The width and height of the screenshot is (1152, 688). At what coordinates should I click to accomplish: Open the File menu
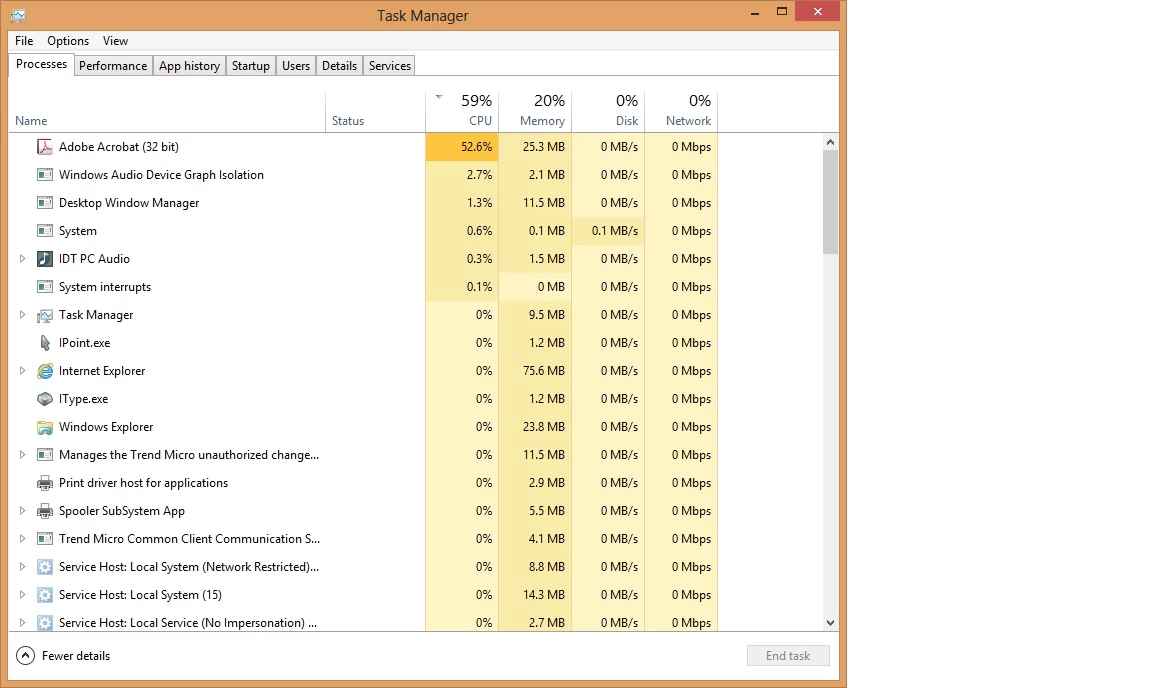24,41
